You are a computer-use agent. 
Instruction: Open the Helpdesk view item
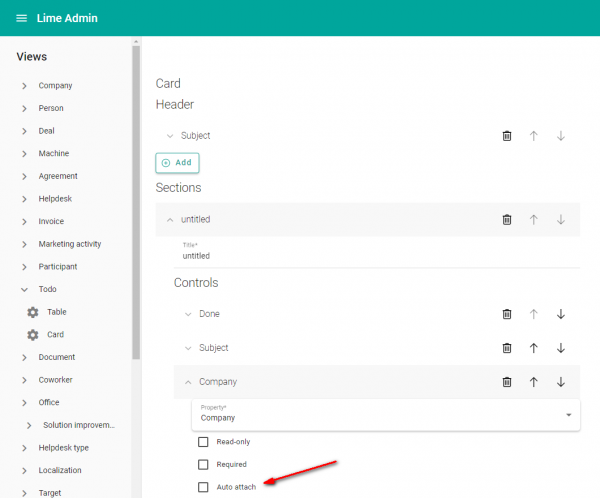click(x=55, y=199)
